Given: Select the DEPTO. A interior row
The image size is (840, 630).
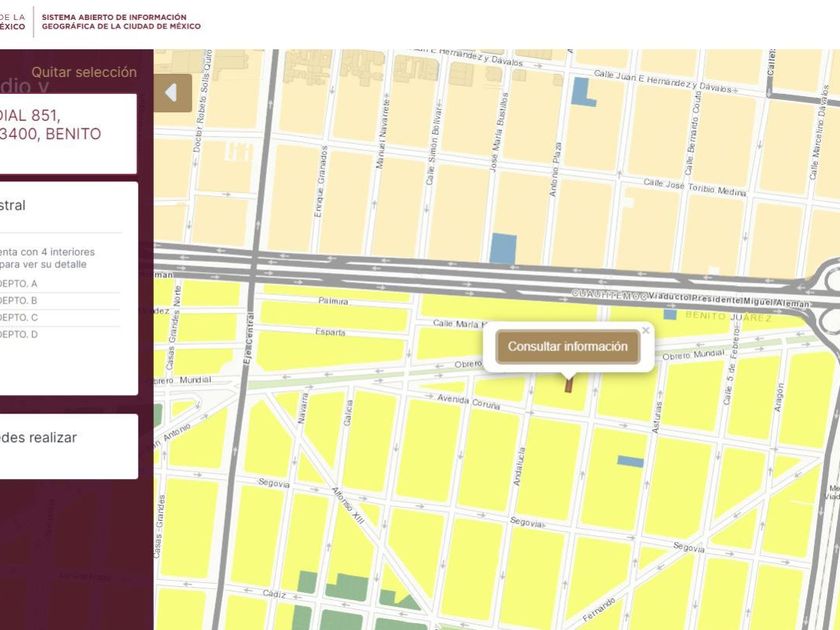Looking at the screenshot, I should click(59, 284).
